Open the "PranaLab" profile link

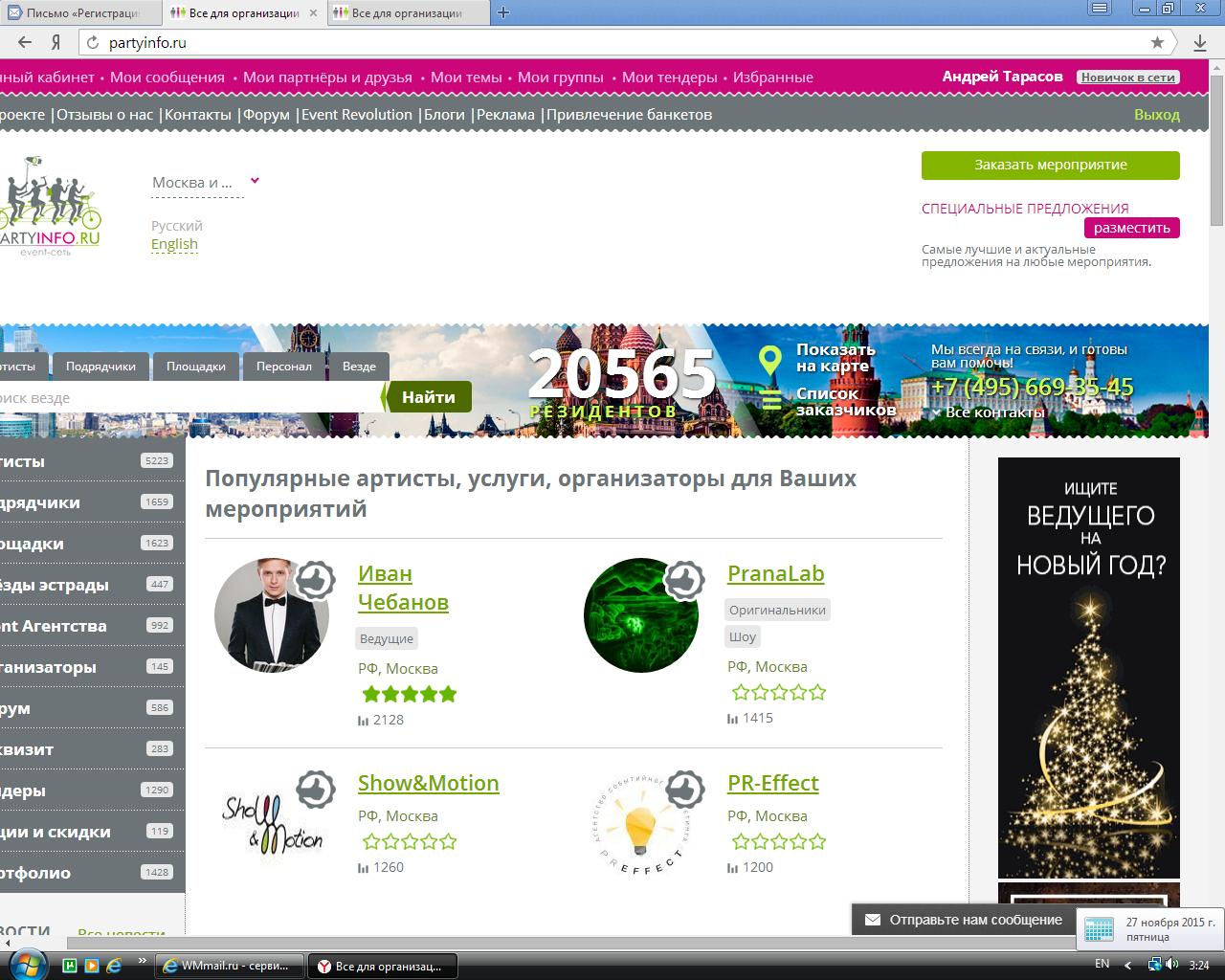coord(776,573)
